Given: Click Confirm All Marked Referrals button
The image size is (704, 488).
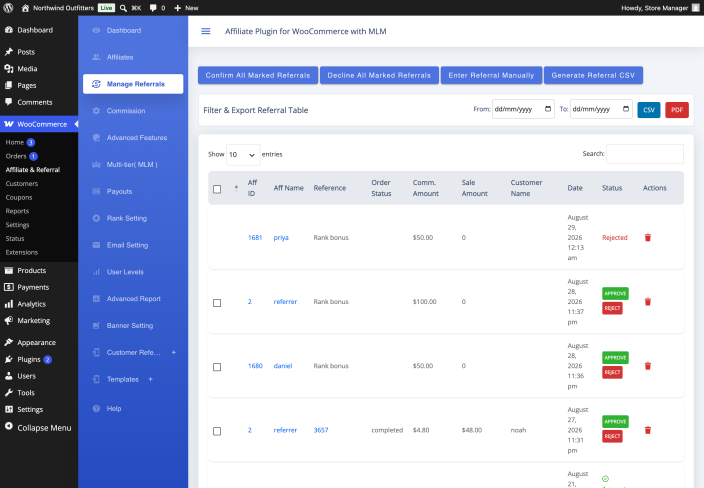Looking at the screenshot, I should pyautogui.click(x=258, y=75).
